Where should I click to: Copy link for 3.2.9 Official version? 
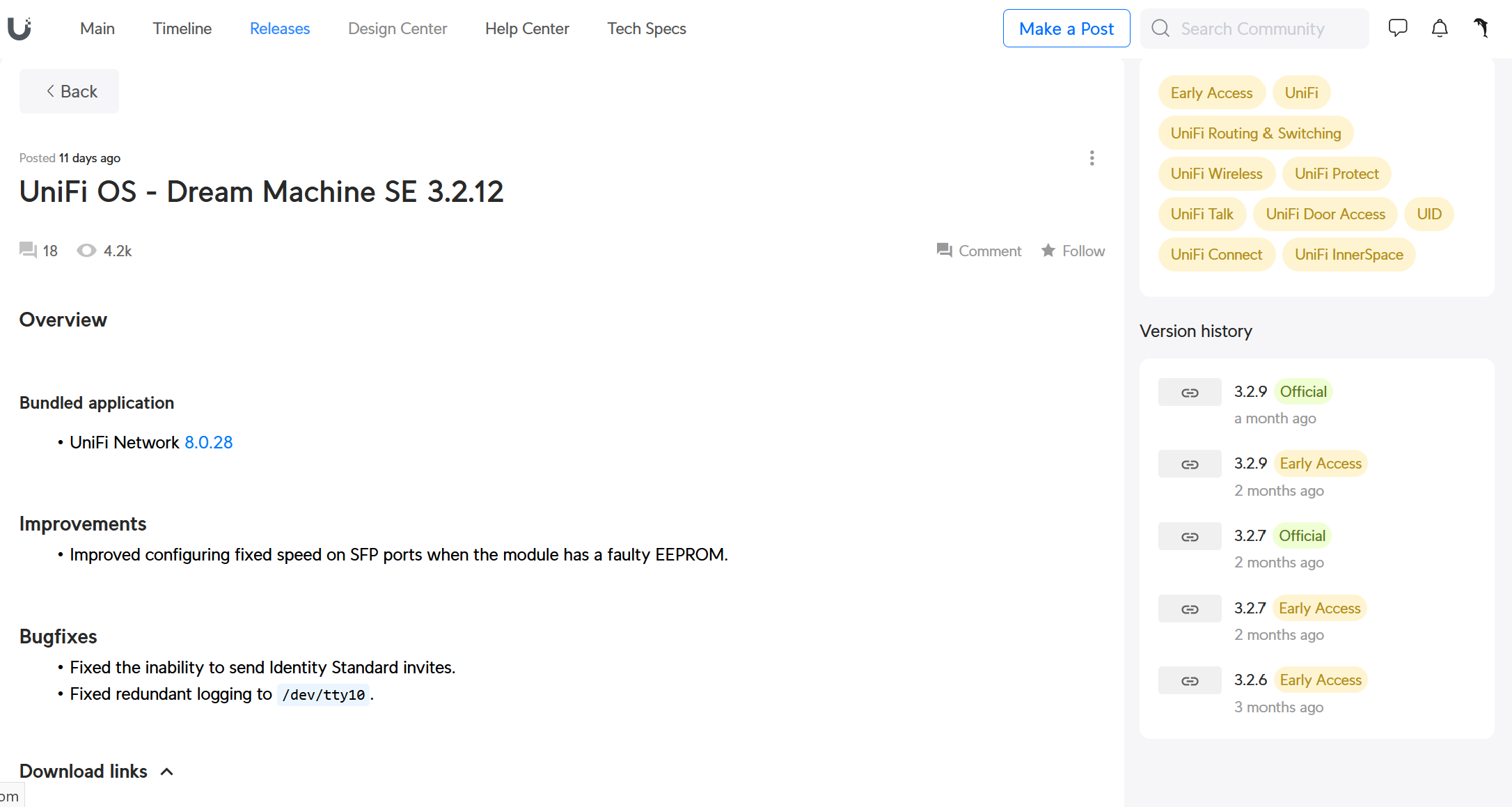(x=1190, y=392)
